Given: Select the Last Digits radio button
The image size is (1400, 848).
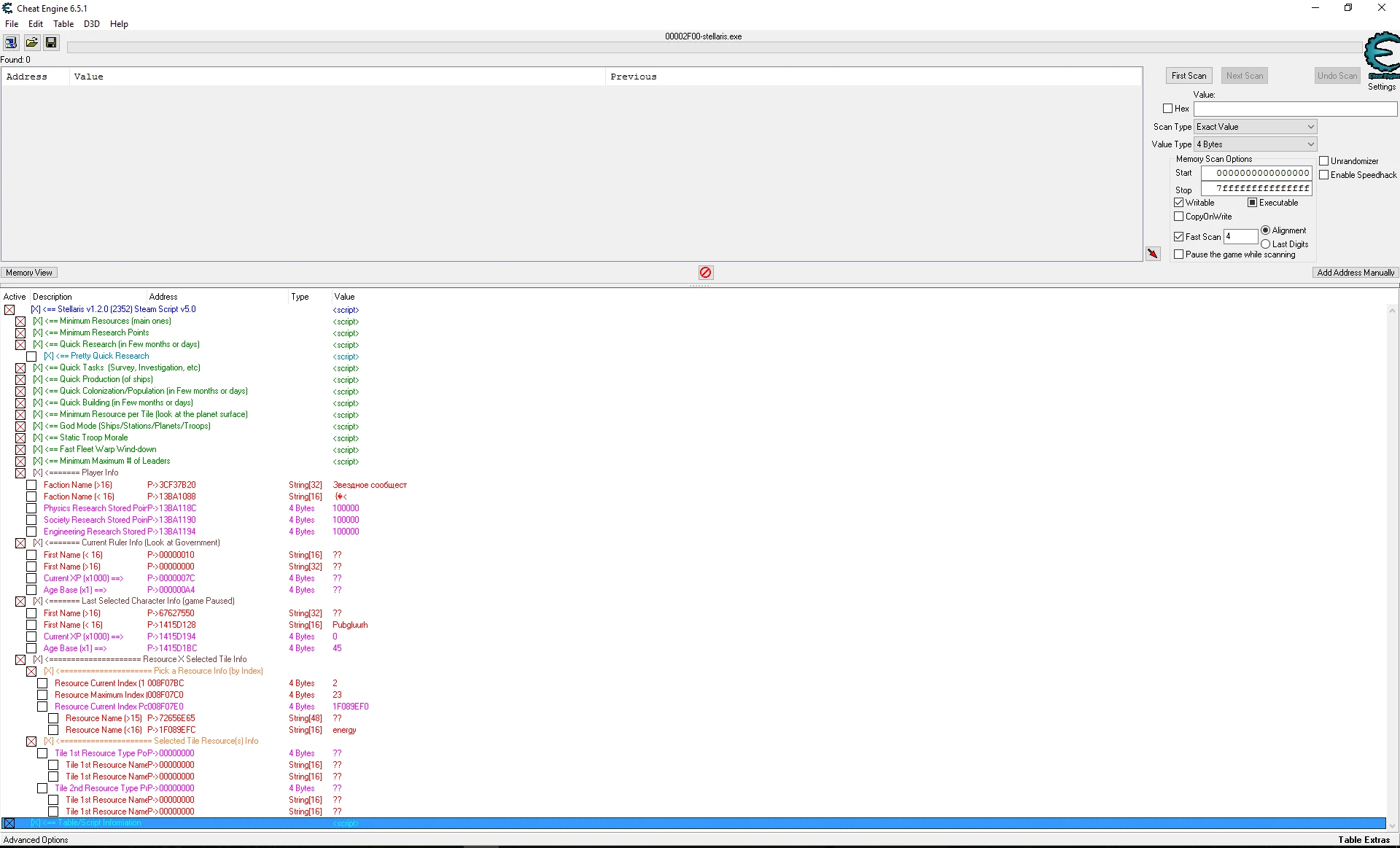Looking at the screenshot, I should pyautogui.click(x=1265, y=244).
